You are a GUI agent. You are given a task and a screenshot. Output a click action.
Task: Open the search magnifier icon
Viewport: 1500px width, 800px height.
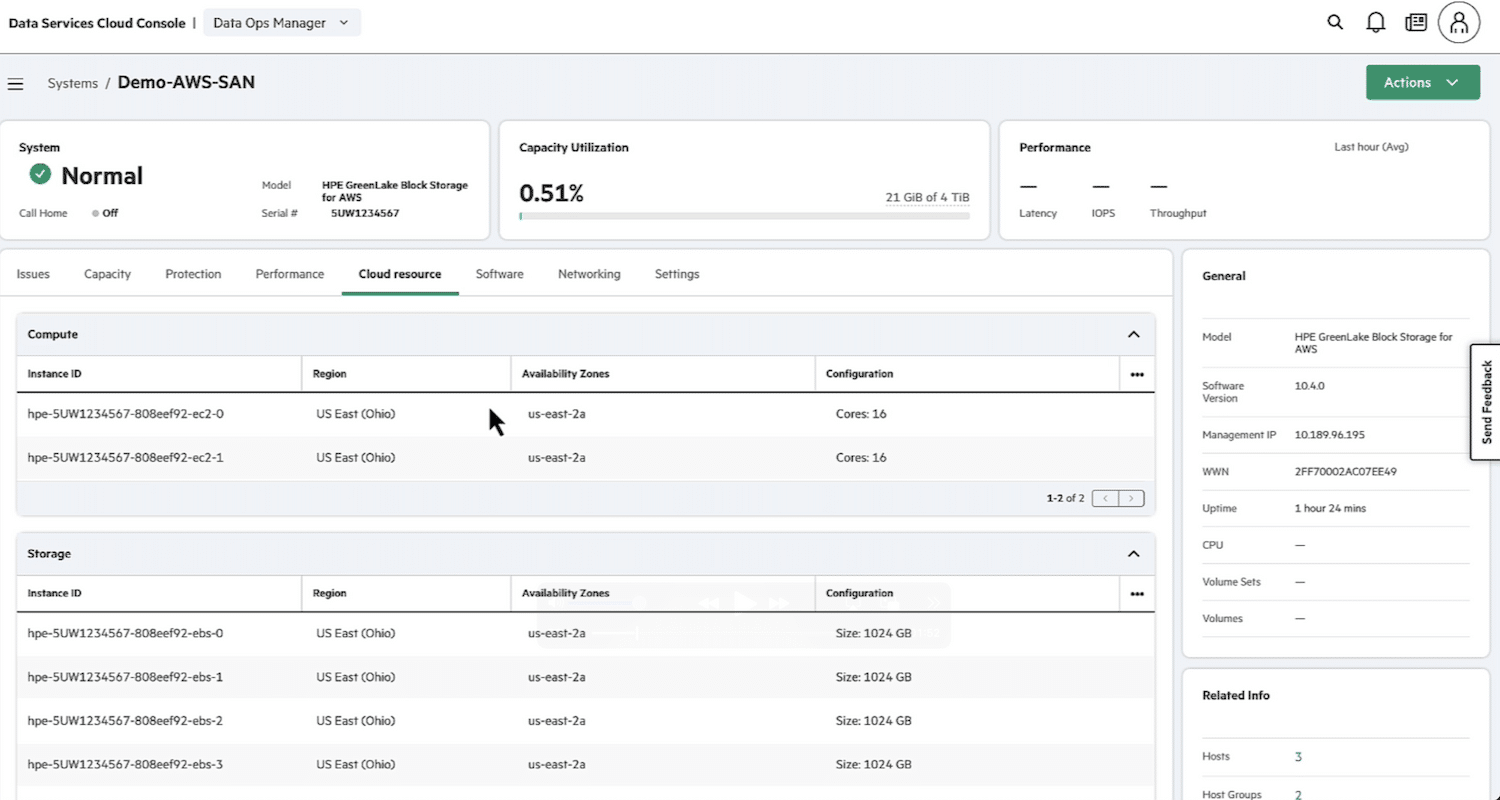[x=1335, y=22]
